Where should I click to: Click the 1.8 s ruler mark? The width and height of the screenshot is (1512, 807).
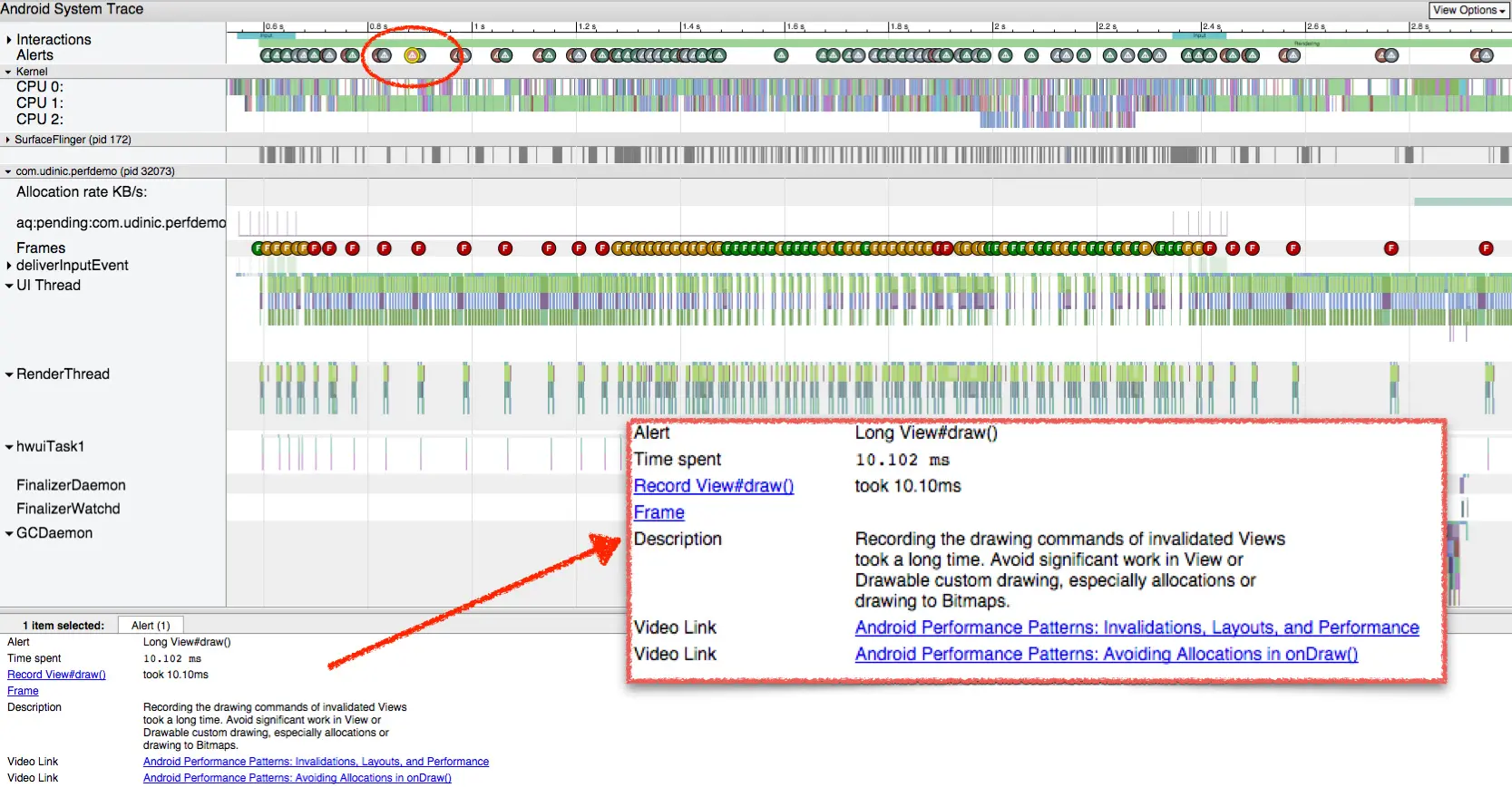pos(899,26)
